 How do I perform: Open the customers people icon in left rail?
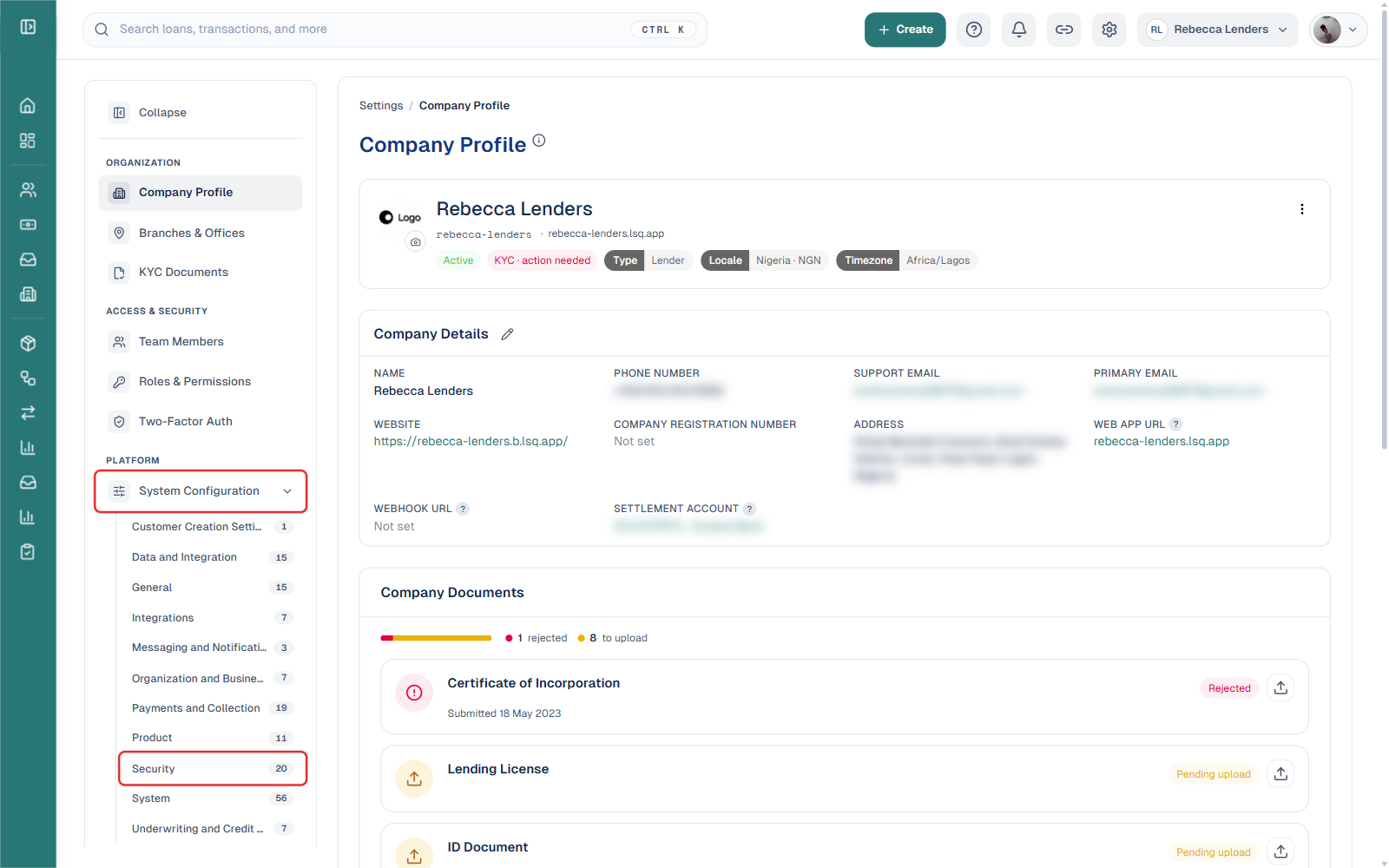coord(28,190)
